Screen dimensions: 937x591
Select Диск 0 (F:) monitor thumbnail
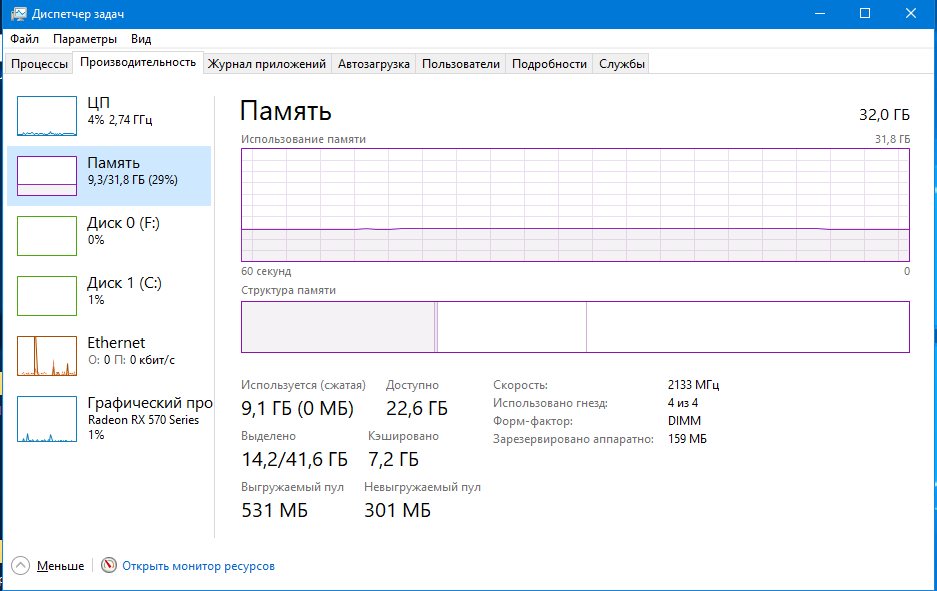pos(46,236)
